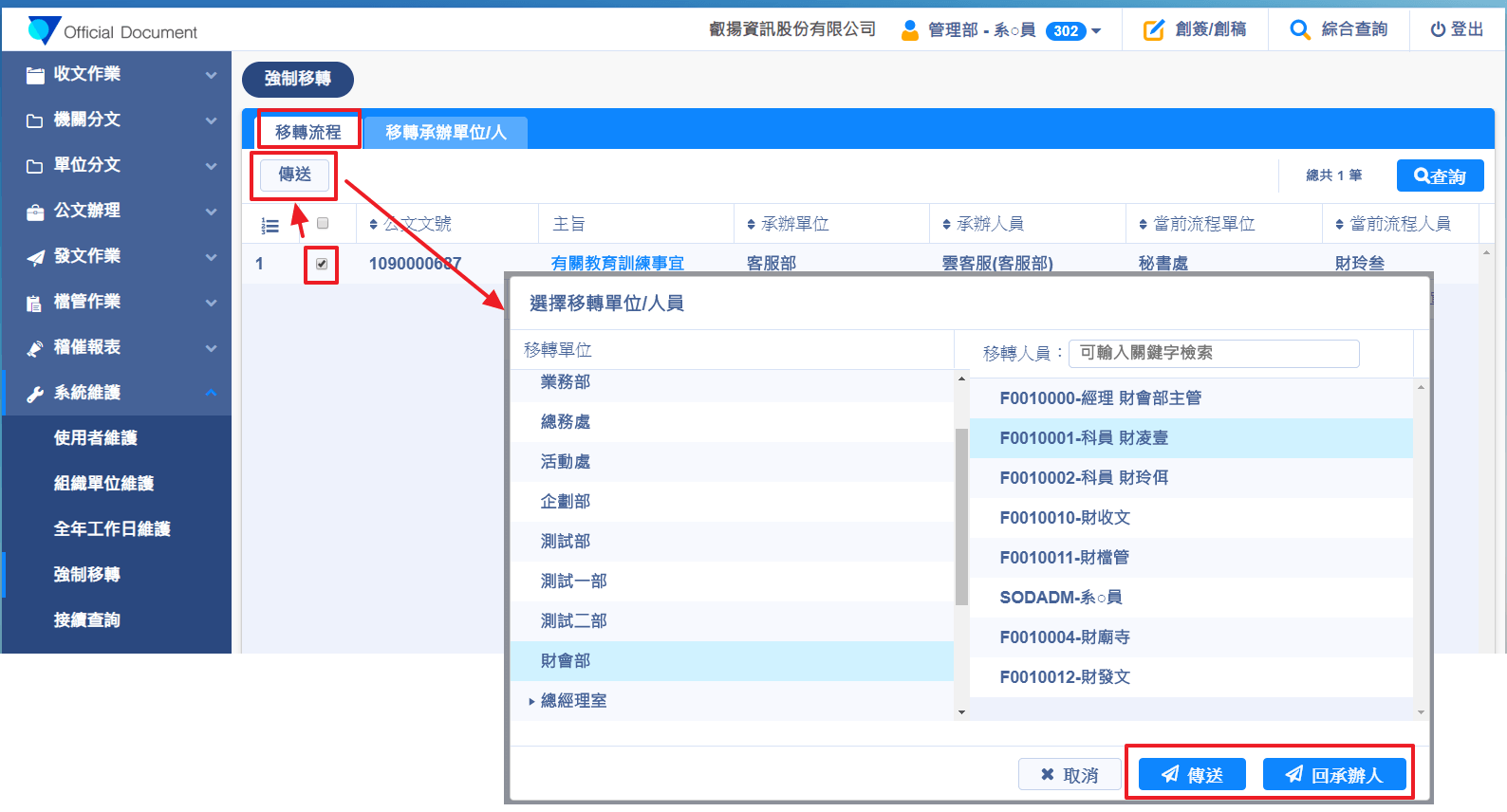This screenshot has width=1507, height=812.
Task: Click the 登出 power icon
Action: 1438,30
